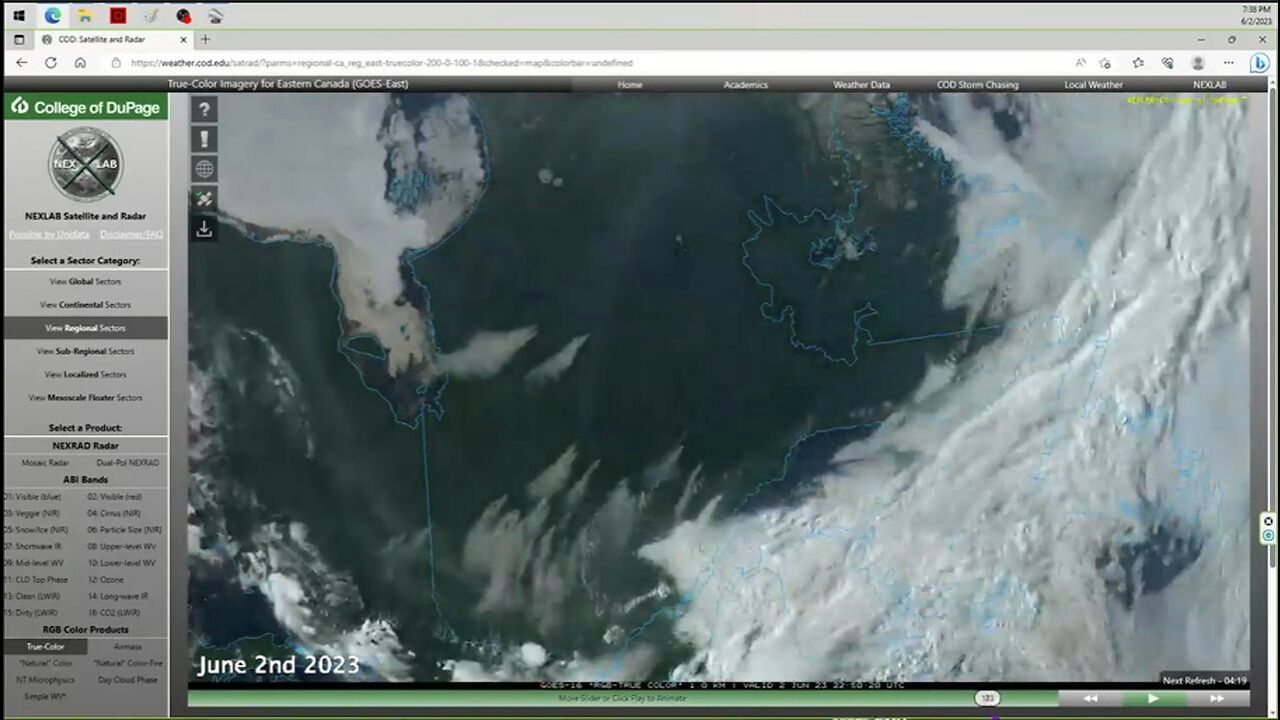
Task: Expand View Continental Sectors list
Action: (x=86, y=304)
